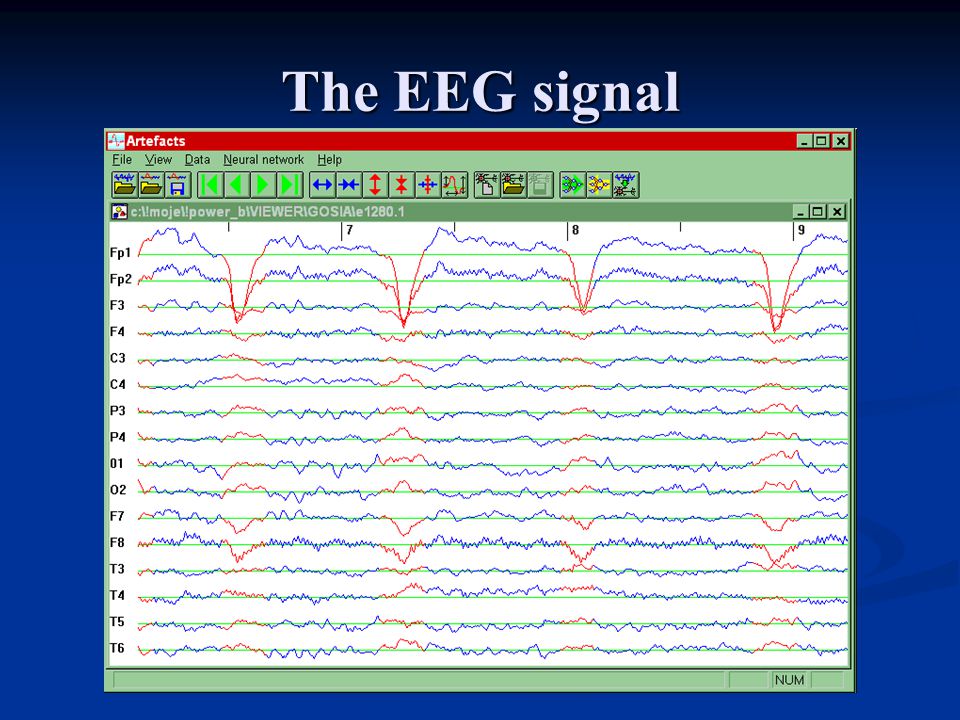Image resolution: width=960 pixels, height=720 pixels.
Task: Click the signal-to-network green down arrow icon
Action: 626,184
